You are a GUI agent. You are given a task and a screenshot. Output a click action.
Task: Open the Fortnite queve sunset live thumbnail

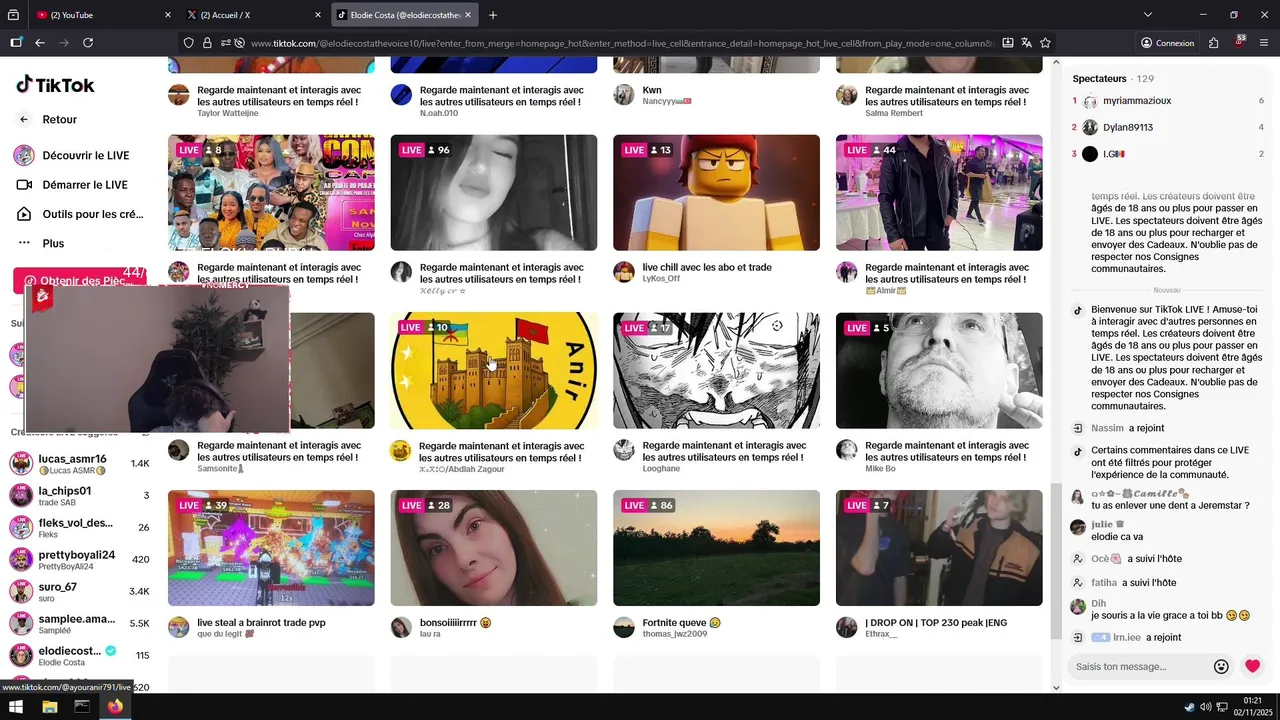(716, 548)
